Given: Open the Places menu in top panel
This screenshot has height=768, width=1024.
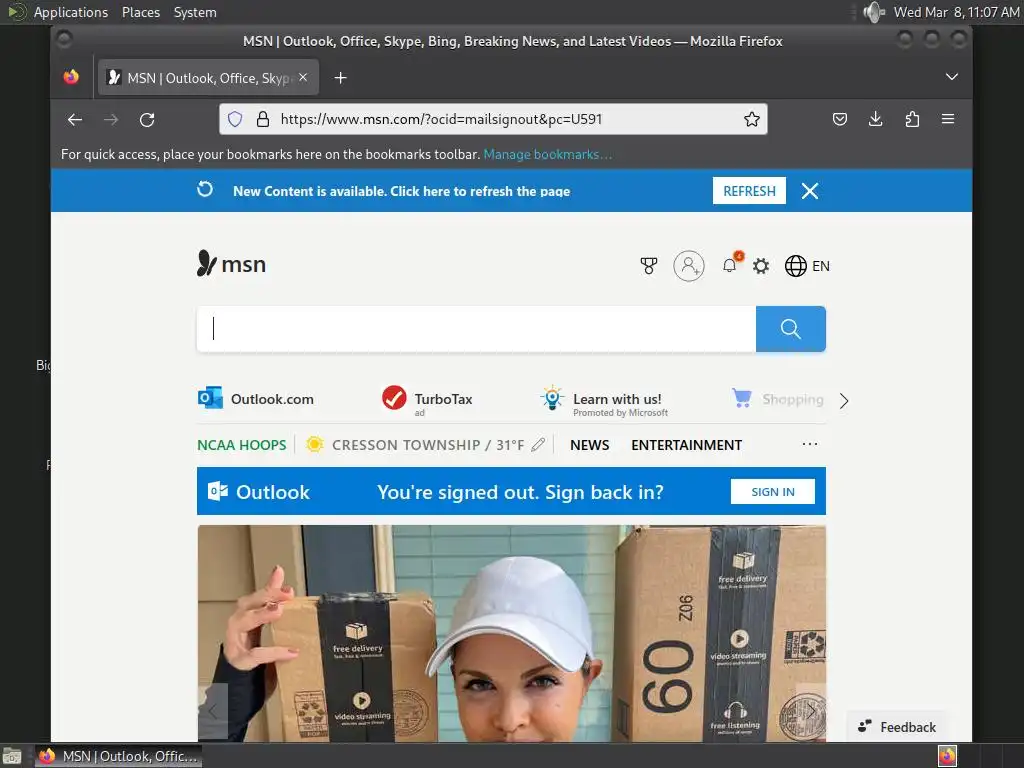Looking at the screenshot, I should coord(140,12).
